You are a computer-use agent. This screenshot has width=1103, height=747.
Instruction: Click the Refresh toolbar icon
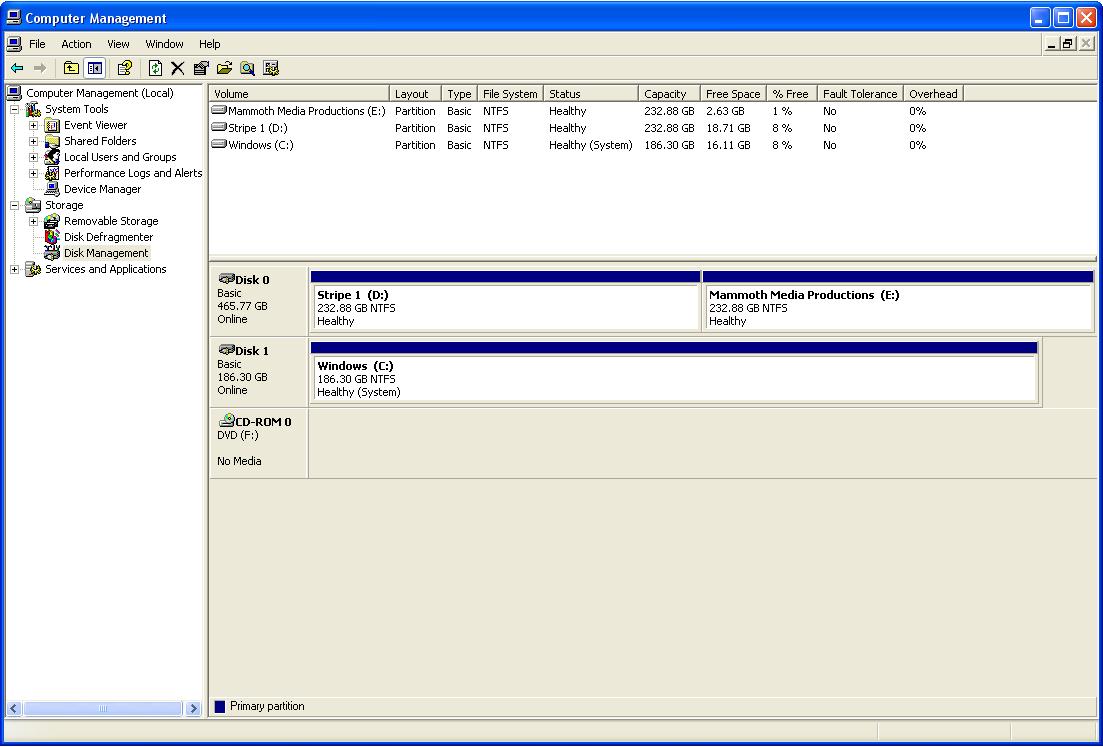coord(155,68)
